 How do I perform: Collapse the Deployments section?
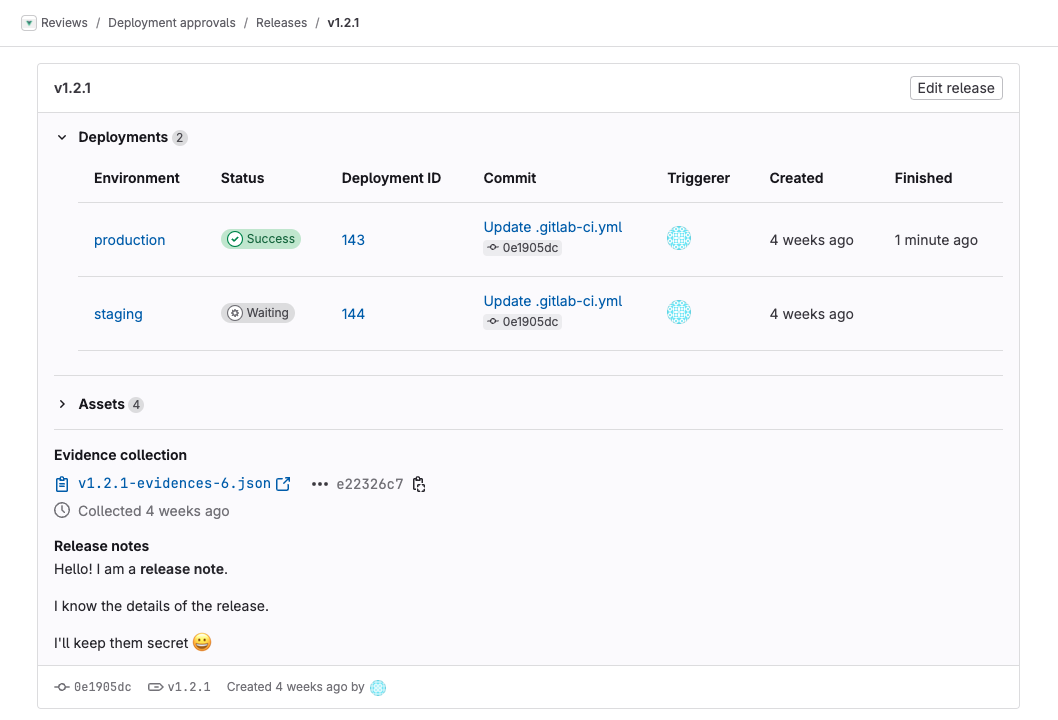(x=62, y=137)
